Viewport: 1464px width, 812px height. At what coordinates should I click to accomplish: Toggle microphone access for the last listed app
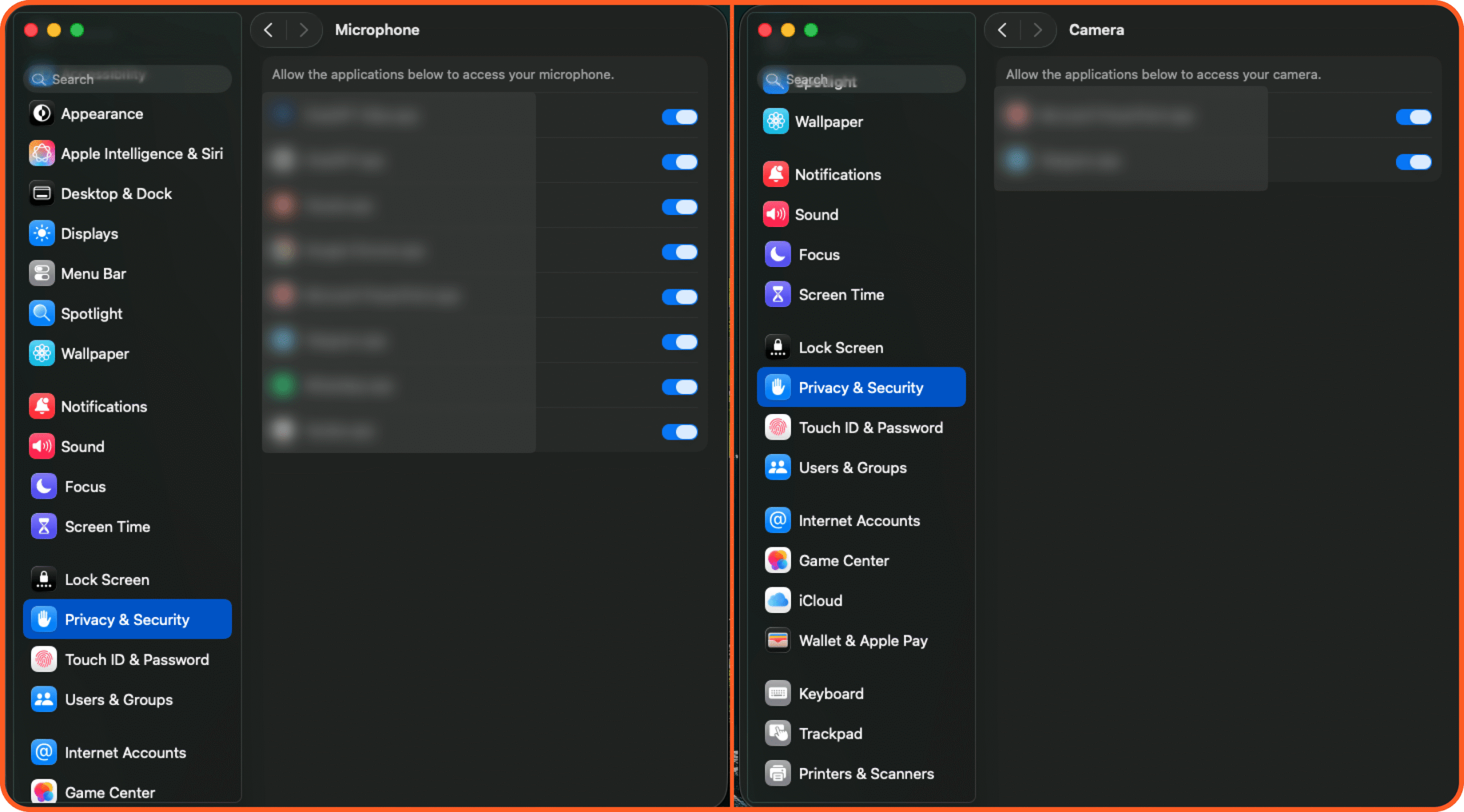[679, 432]
